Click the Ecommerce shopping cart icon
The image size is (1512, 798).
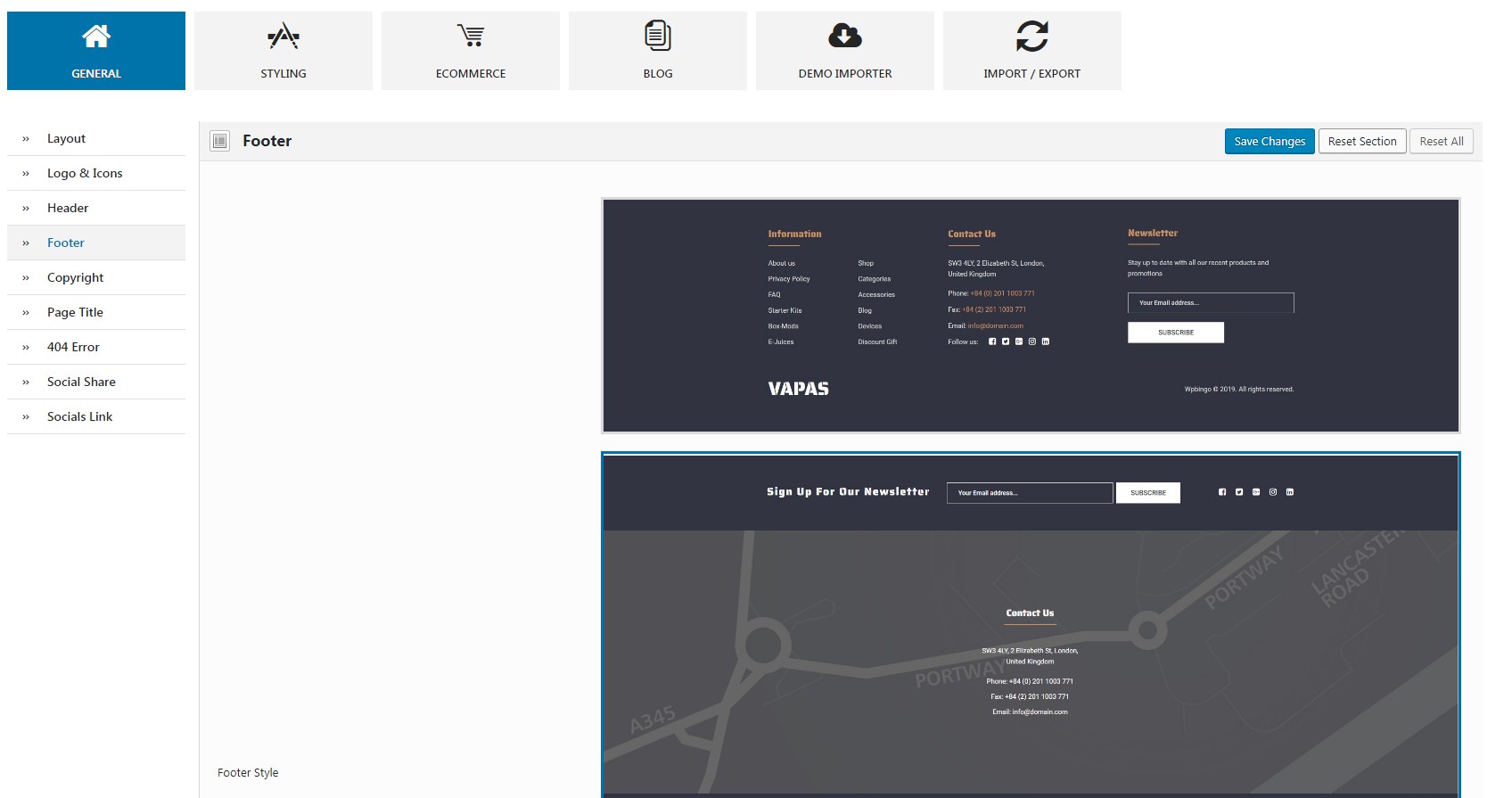coord(471,36)
